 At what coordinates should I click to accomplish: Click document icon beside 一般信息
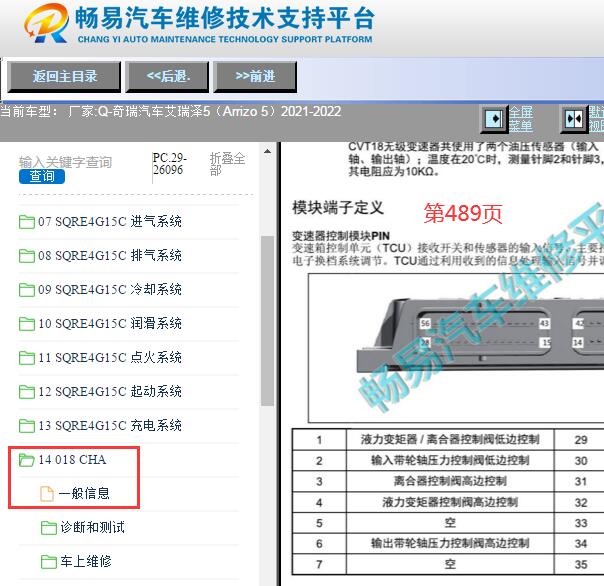coord(47,494)
